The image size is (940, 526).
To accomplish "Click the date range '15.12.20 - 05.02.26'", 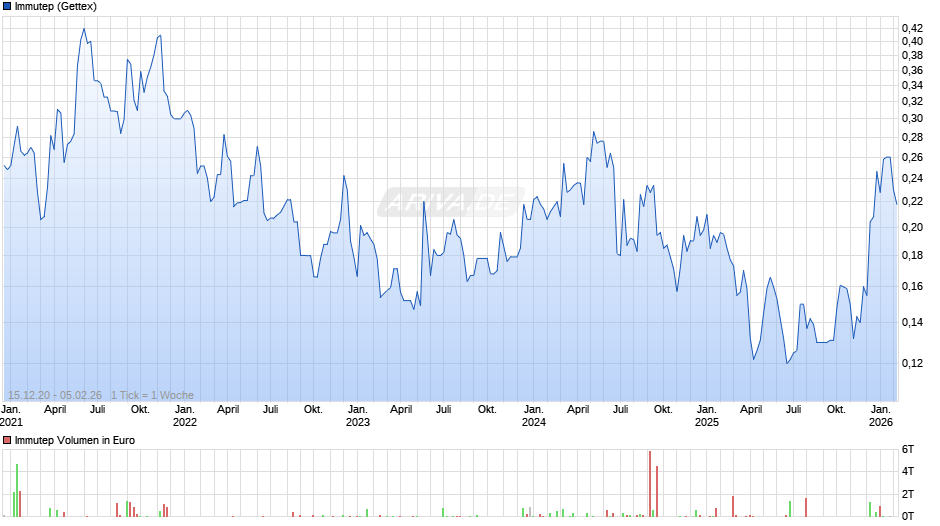I will pos(55,395).
